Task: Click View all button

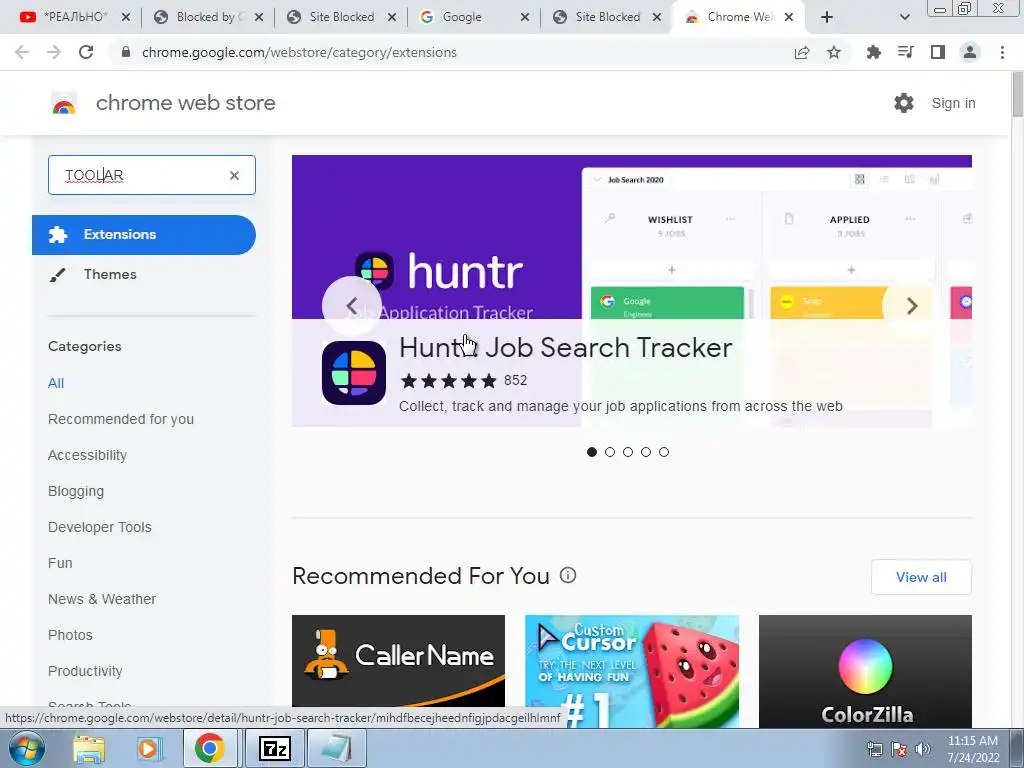Action: pos(921,577)
